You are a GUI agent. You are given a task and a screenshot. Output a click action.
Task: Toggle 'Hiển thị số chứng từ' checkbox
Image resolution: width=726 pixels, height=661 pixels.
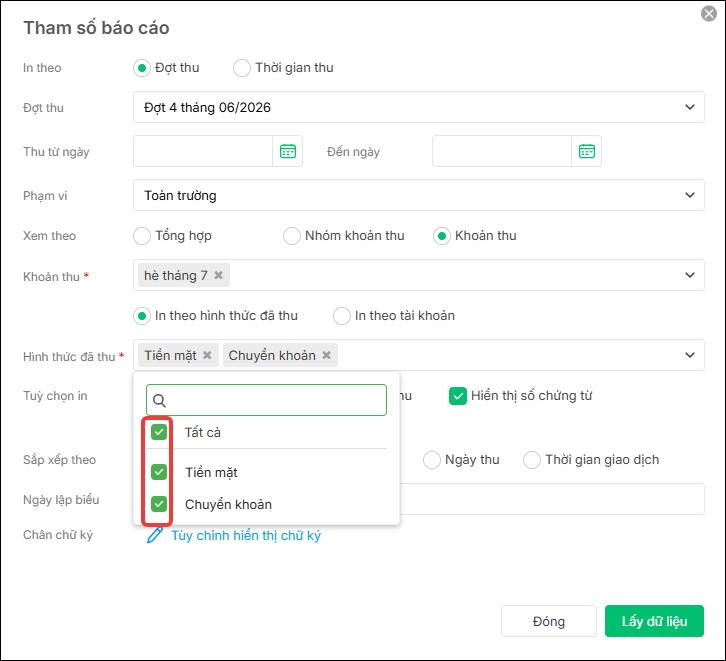coord(457,396)
